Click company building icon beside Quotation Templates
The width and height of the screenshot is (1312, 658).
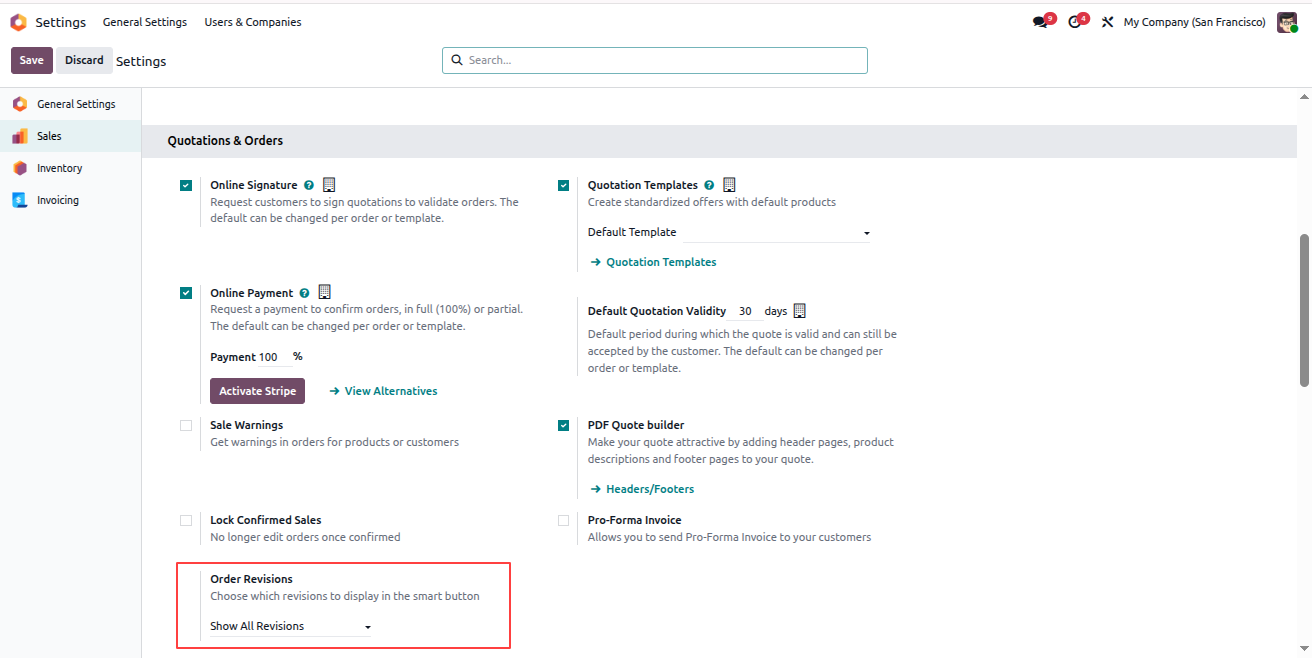point(729,184)
